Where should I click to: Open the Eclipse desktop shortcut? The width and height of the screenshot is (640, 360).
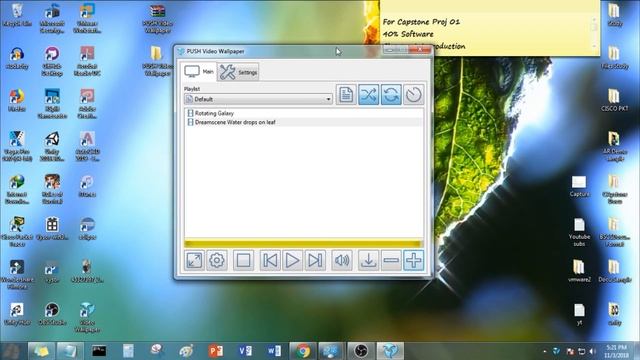(x=87, y=229)
